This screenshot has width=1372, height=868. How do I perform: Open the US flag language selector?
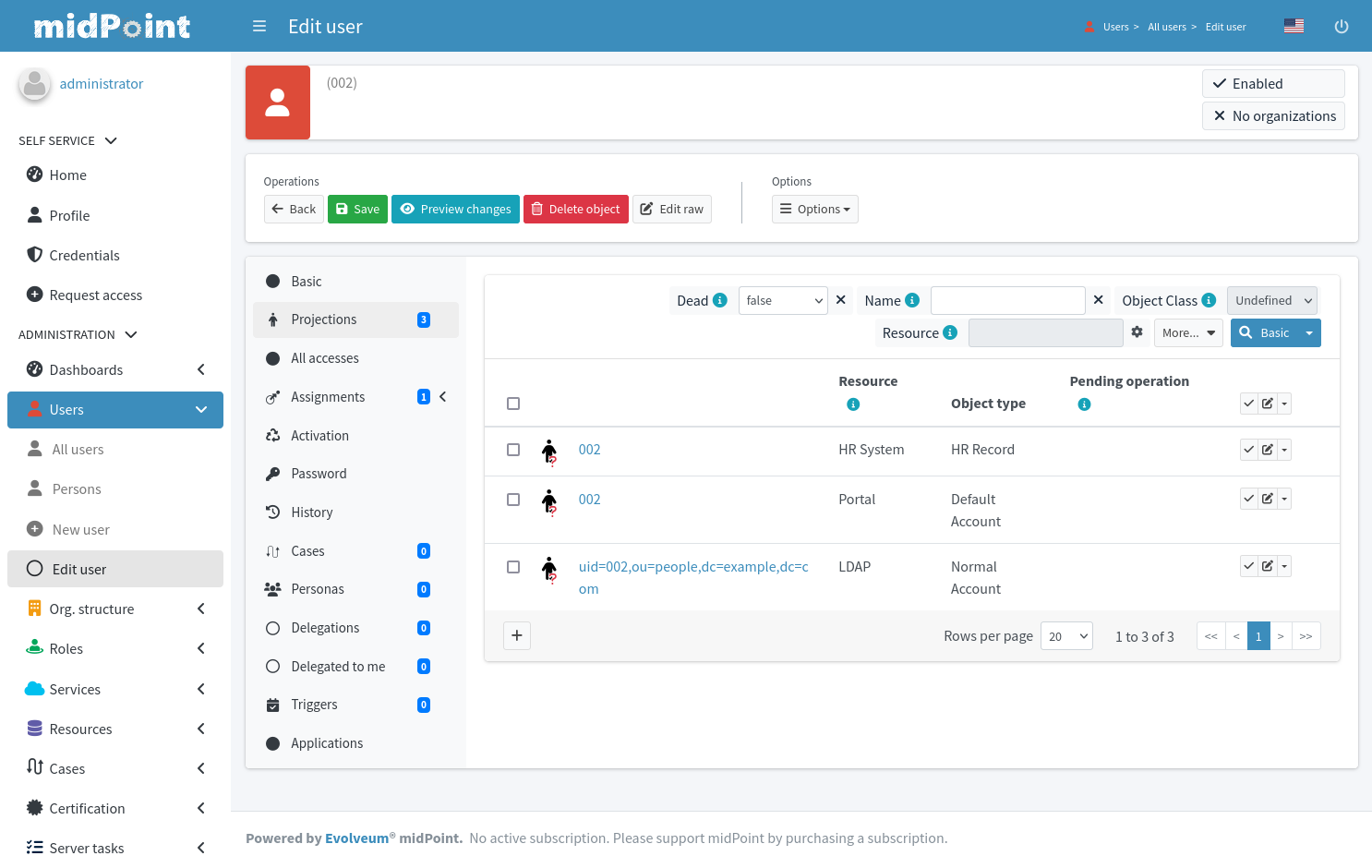click(x=1294, y=27)
